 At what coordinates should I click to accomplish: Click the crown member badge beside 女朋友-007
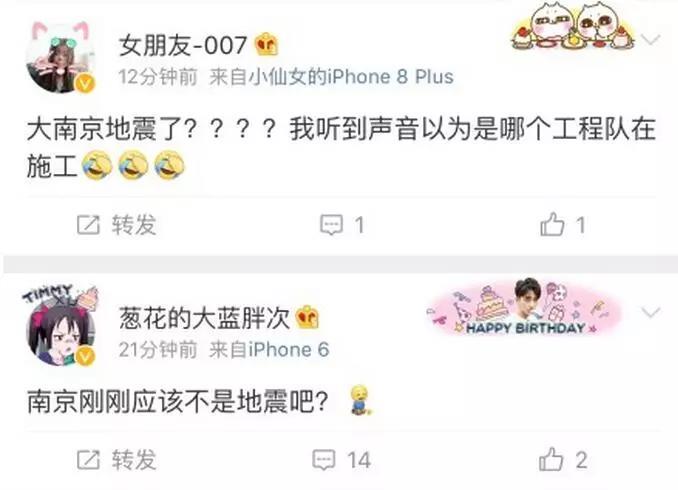[266, 45]
